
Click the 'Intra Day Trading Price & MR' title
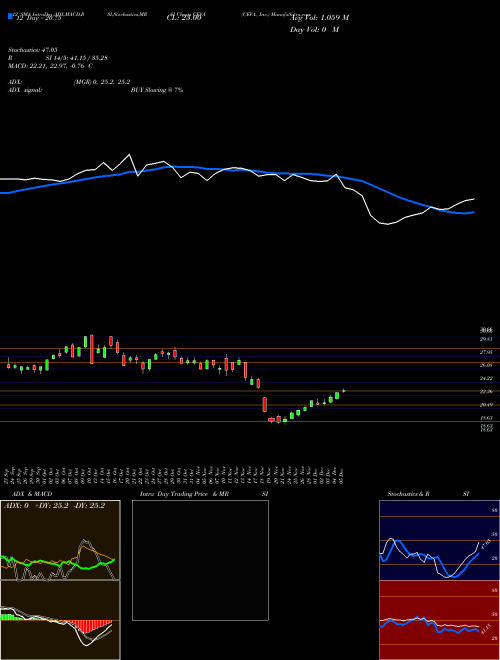tap(184, 494)
